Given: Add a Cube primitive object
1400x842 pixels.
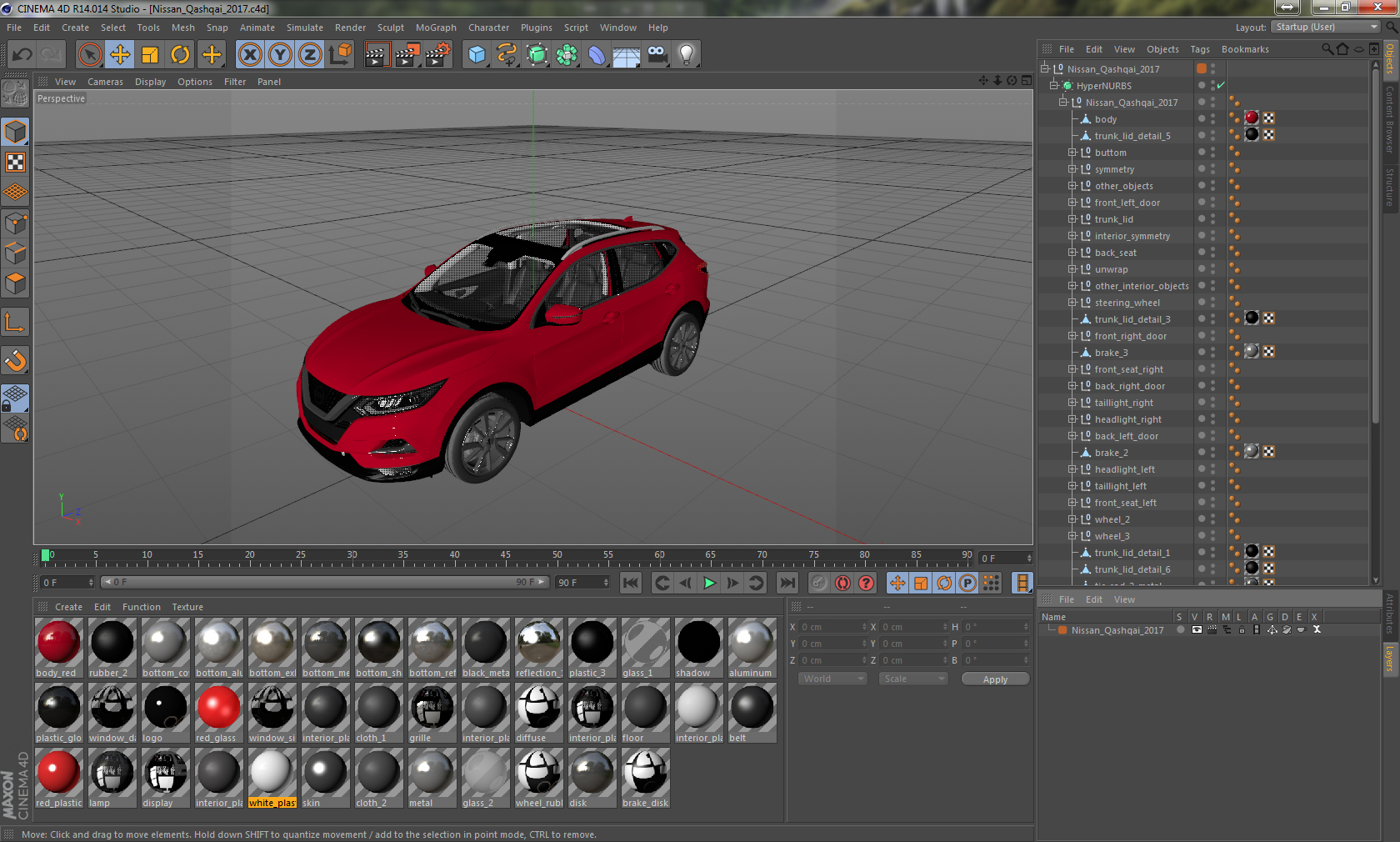Looking at the screenshot, I should pos(477,55).
